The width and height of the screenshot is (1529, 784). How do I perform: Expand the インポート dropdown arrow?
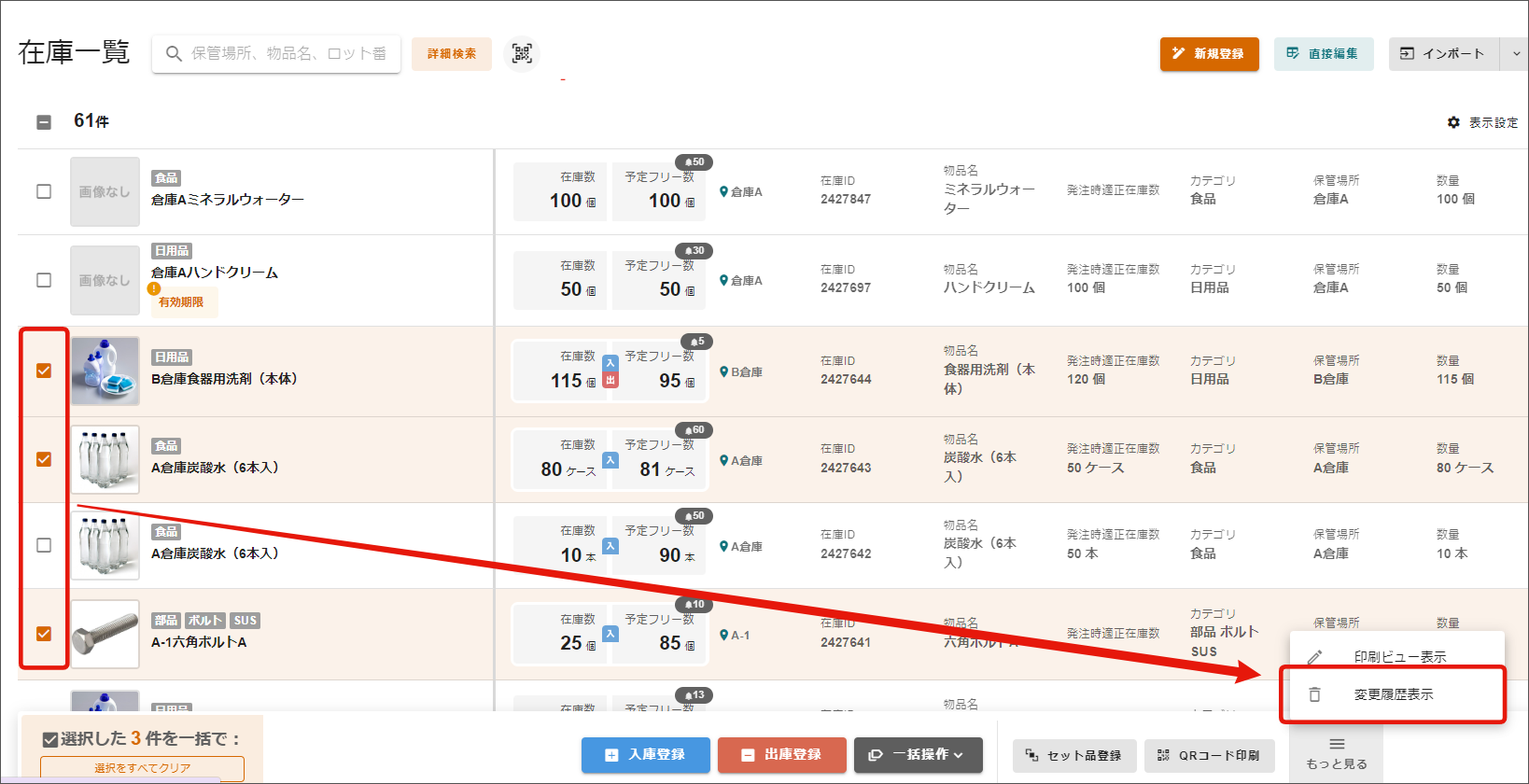(1515, 54)
